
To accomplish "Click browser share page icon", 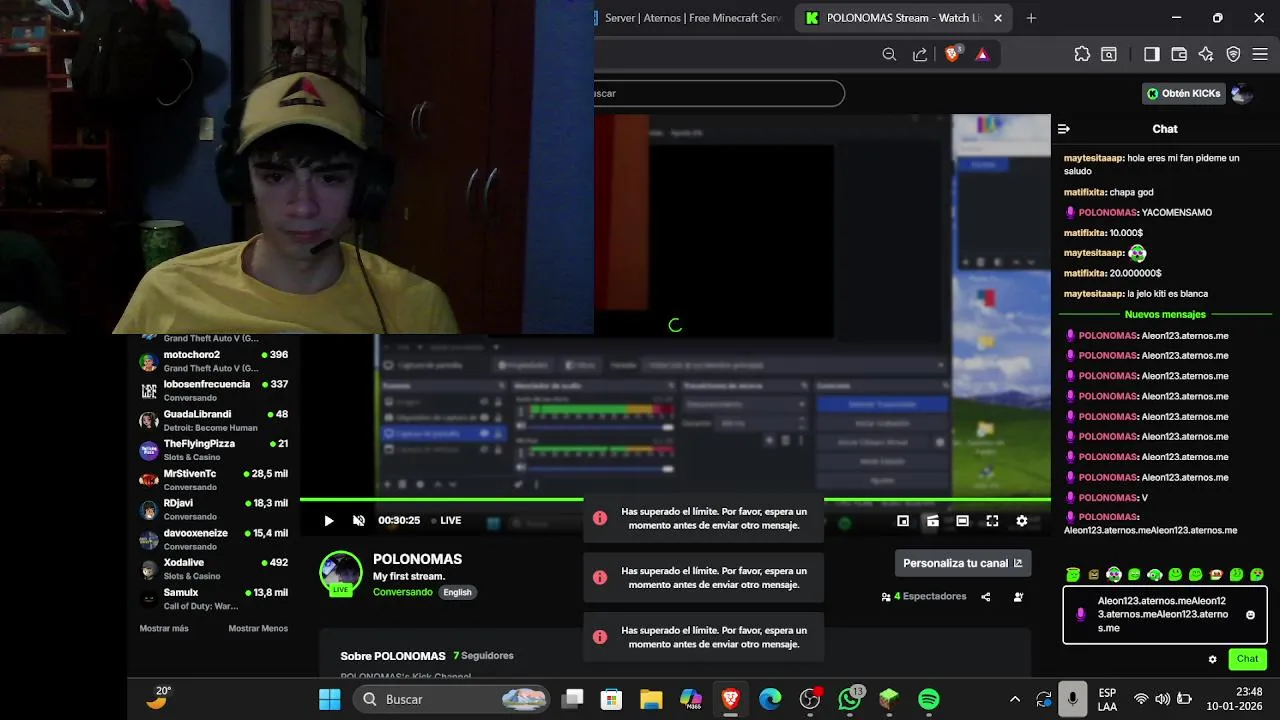I will pyautogui.click(x=920, y=55).
